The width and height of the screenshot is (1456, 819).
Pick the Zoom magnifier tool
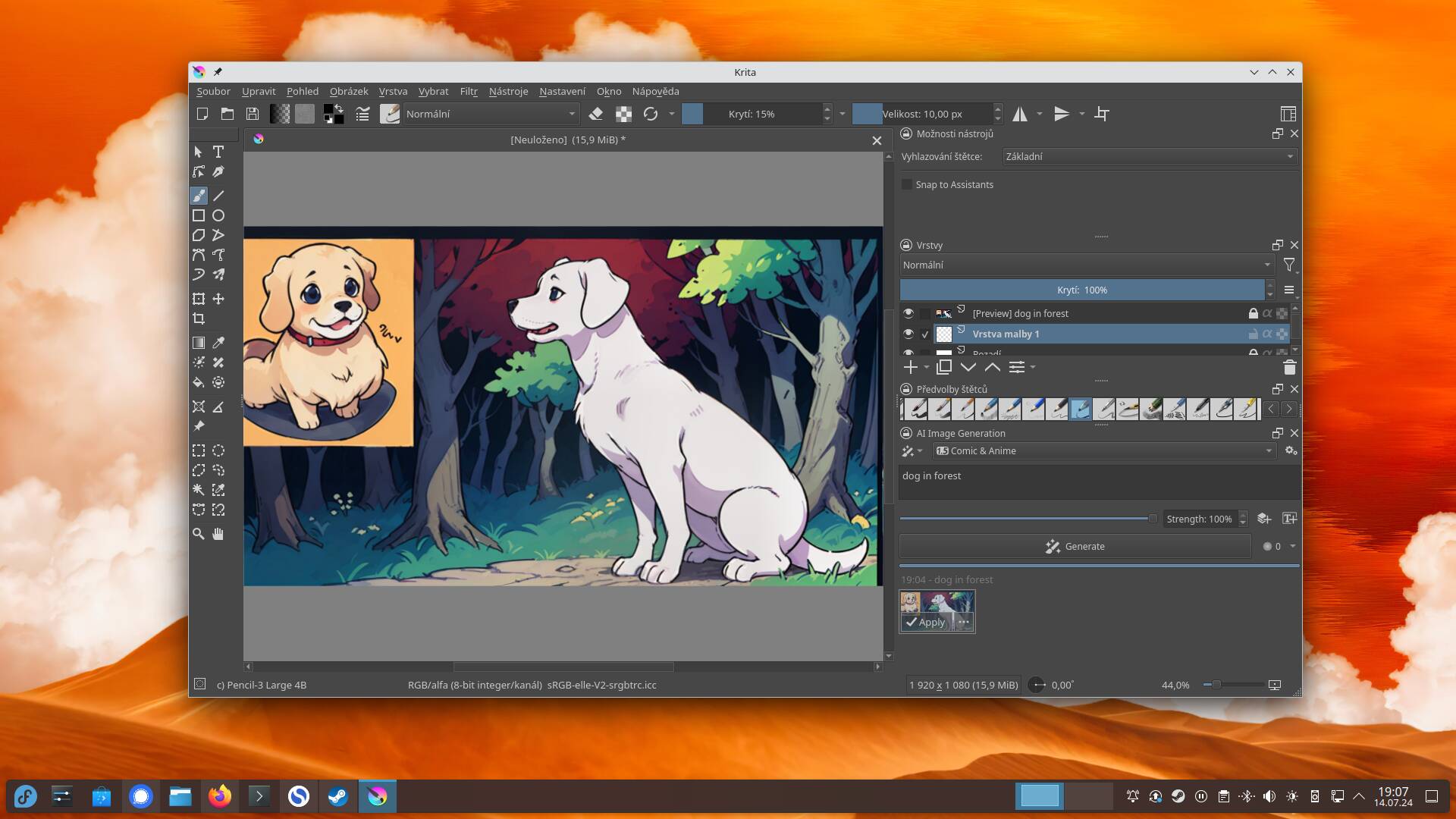pos(199,534)
